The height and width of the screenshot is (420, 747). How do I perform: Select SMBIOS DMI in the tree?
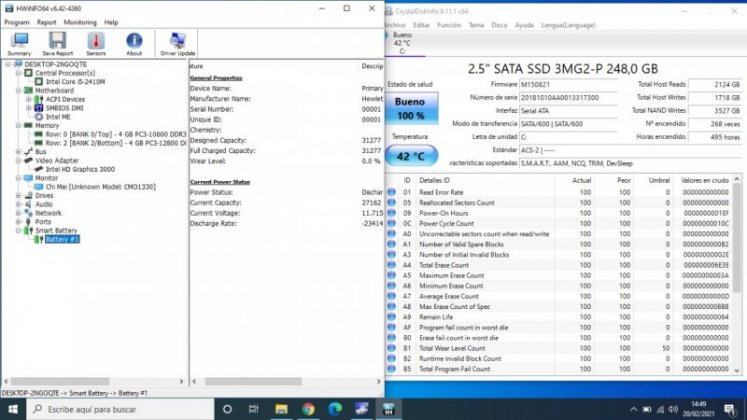coord(64,108)
